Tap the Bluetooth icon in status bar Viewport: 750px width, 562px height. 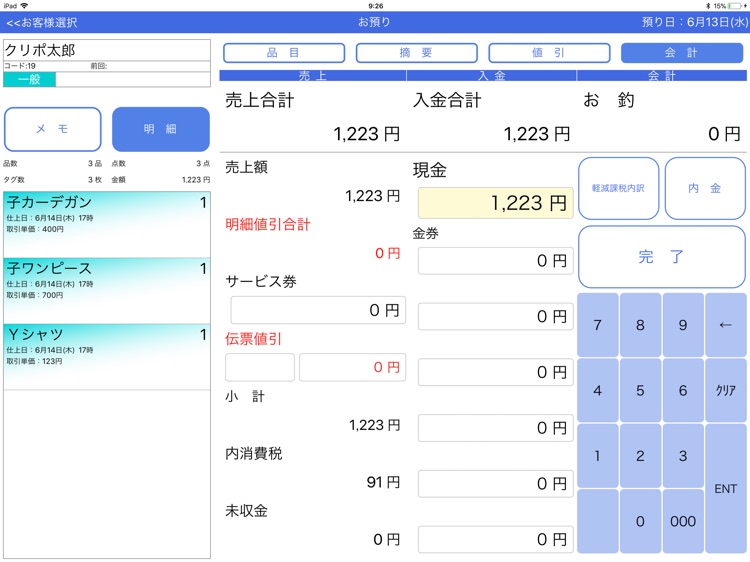(x=708, y=6)
